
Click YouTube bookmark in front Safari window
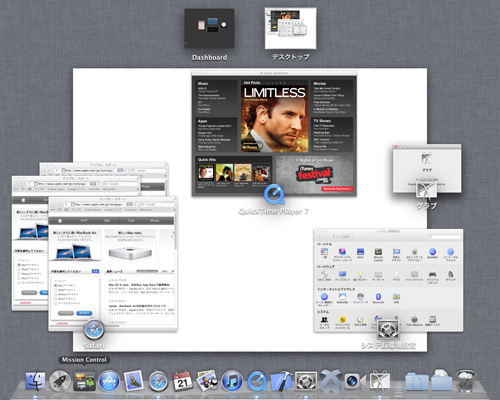coord(130,210)
